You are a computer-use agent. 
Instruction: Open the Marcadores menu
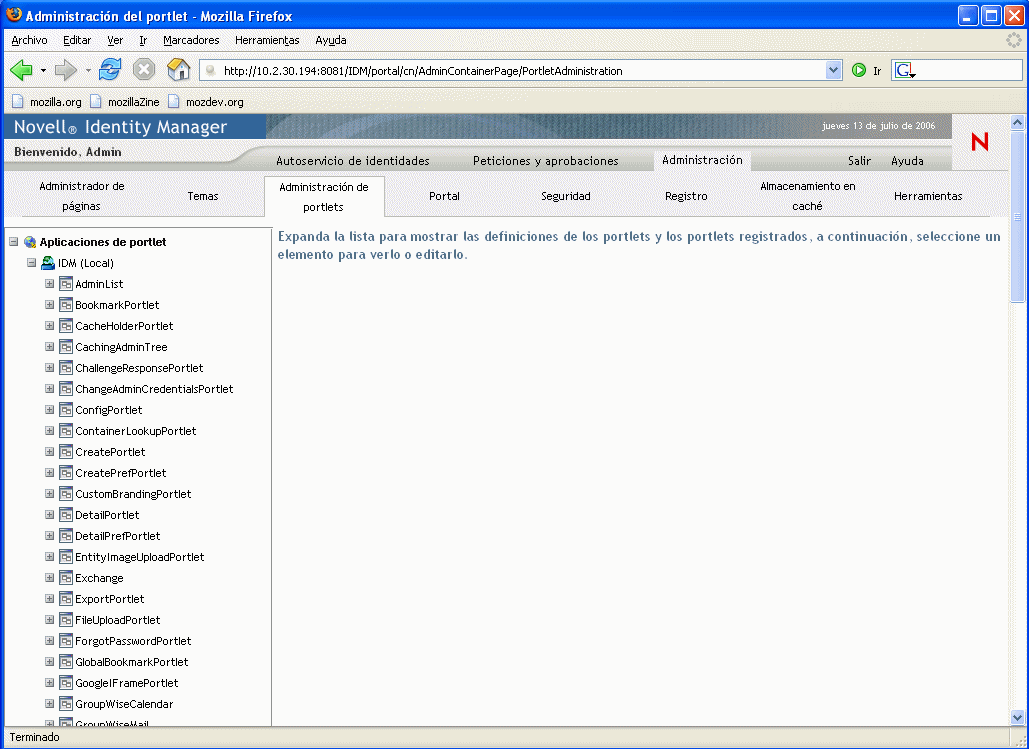tap(191, 40)
